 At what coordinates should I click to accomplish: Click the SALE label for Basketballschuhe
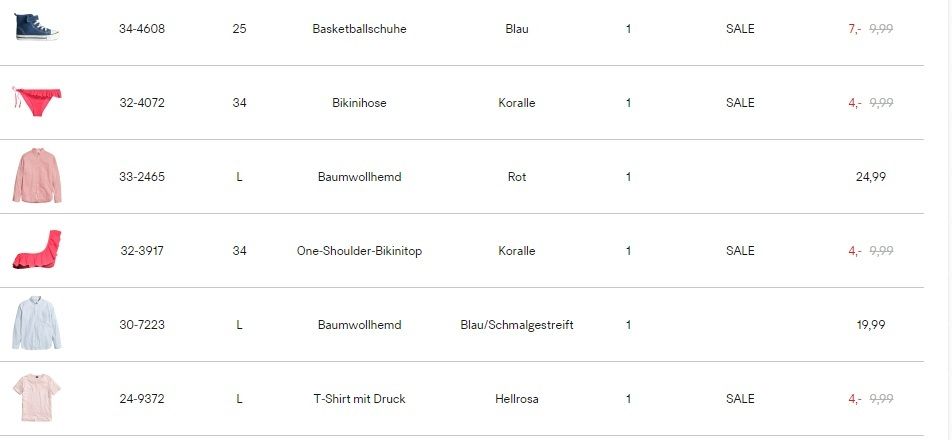[740, 29]
